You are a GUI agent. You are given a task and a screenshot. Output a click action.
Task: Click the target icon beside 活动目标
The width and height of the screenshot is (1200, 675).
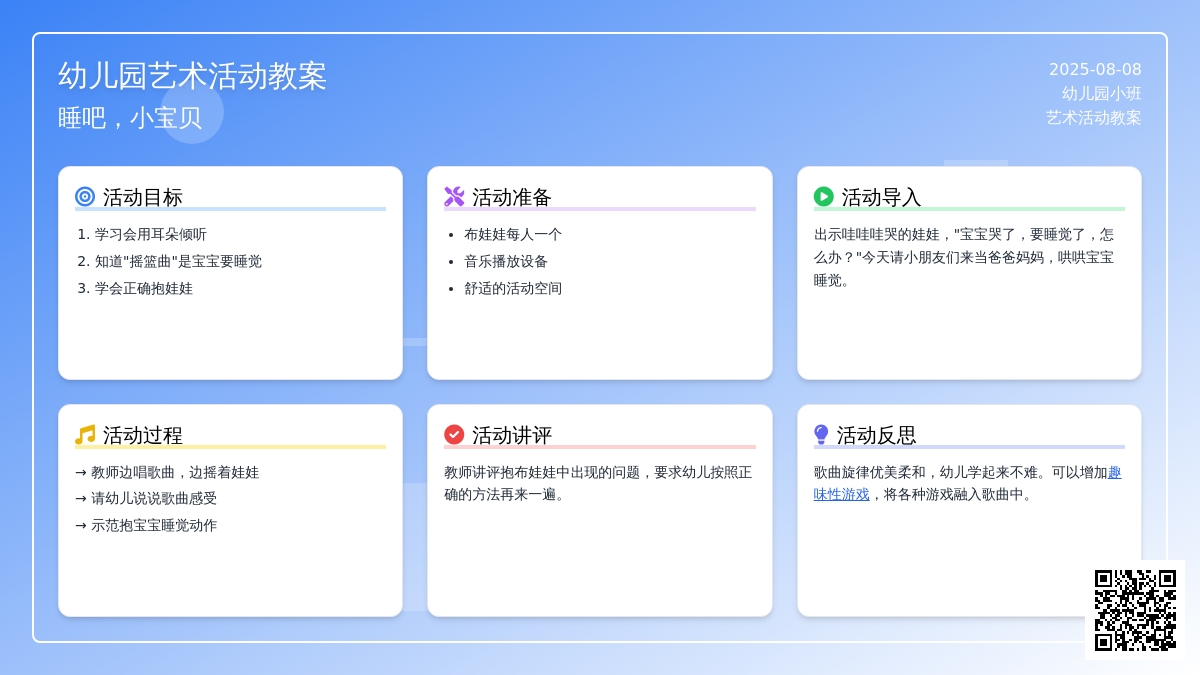click(85, 197)
